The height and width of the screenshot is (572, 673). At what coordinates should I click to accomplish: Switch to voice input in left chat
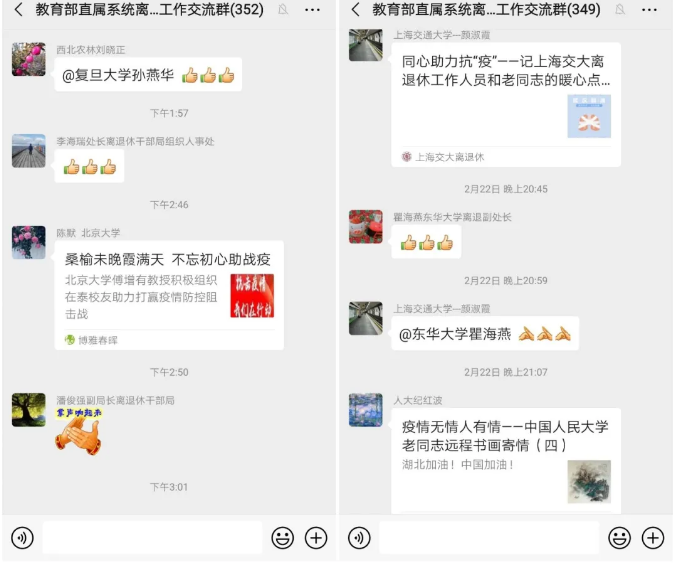tap(22, 538)
